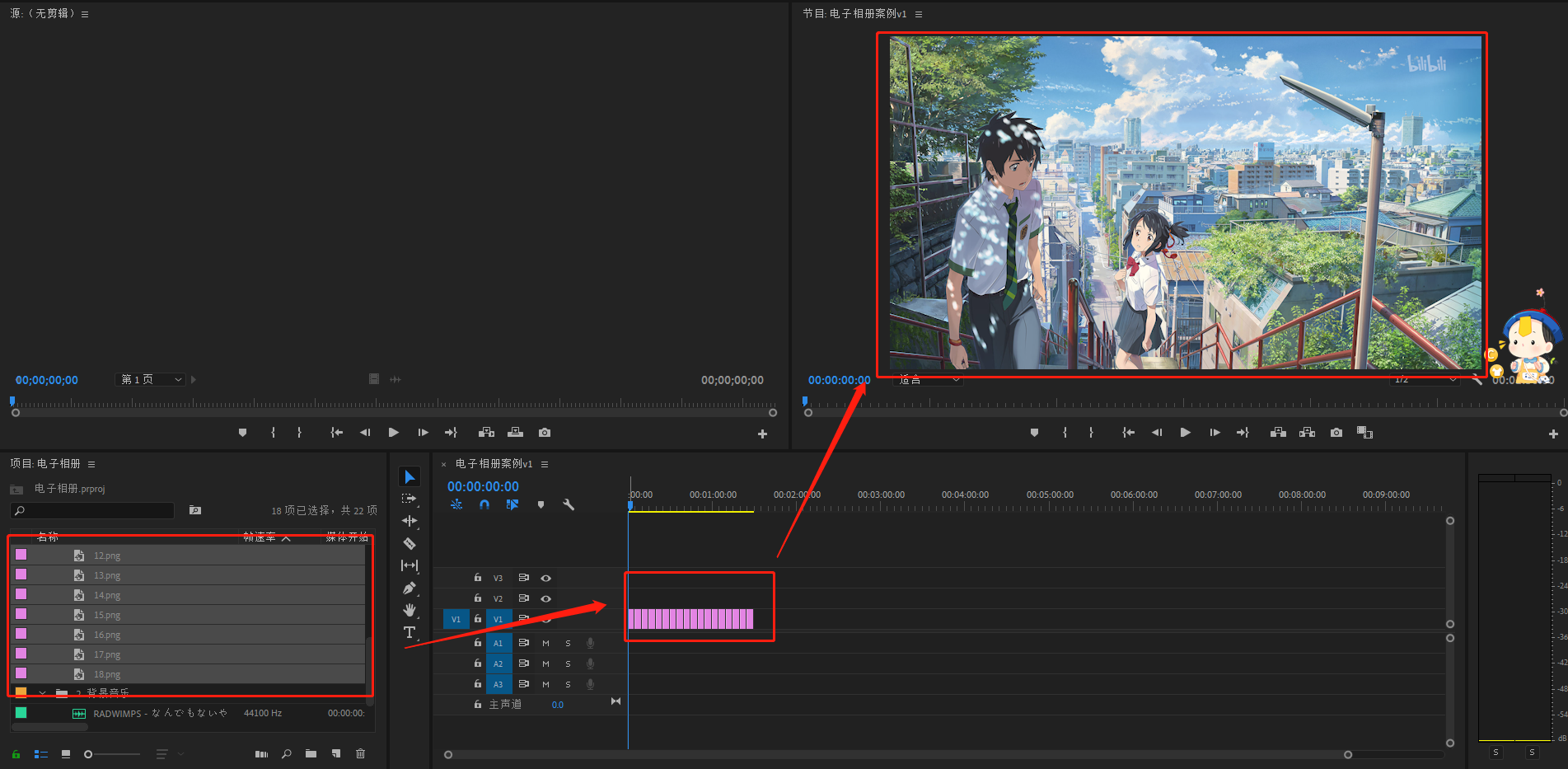Sort by 帧速率 column header
Screen dimensions: 1568x769
point(259,537)
